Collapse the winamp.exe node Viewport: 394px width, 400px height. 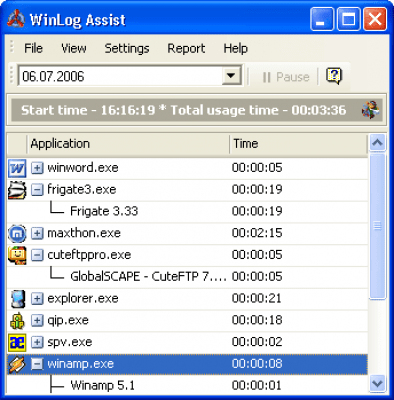pos(37,364)
